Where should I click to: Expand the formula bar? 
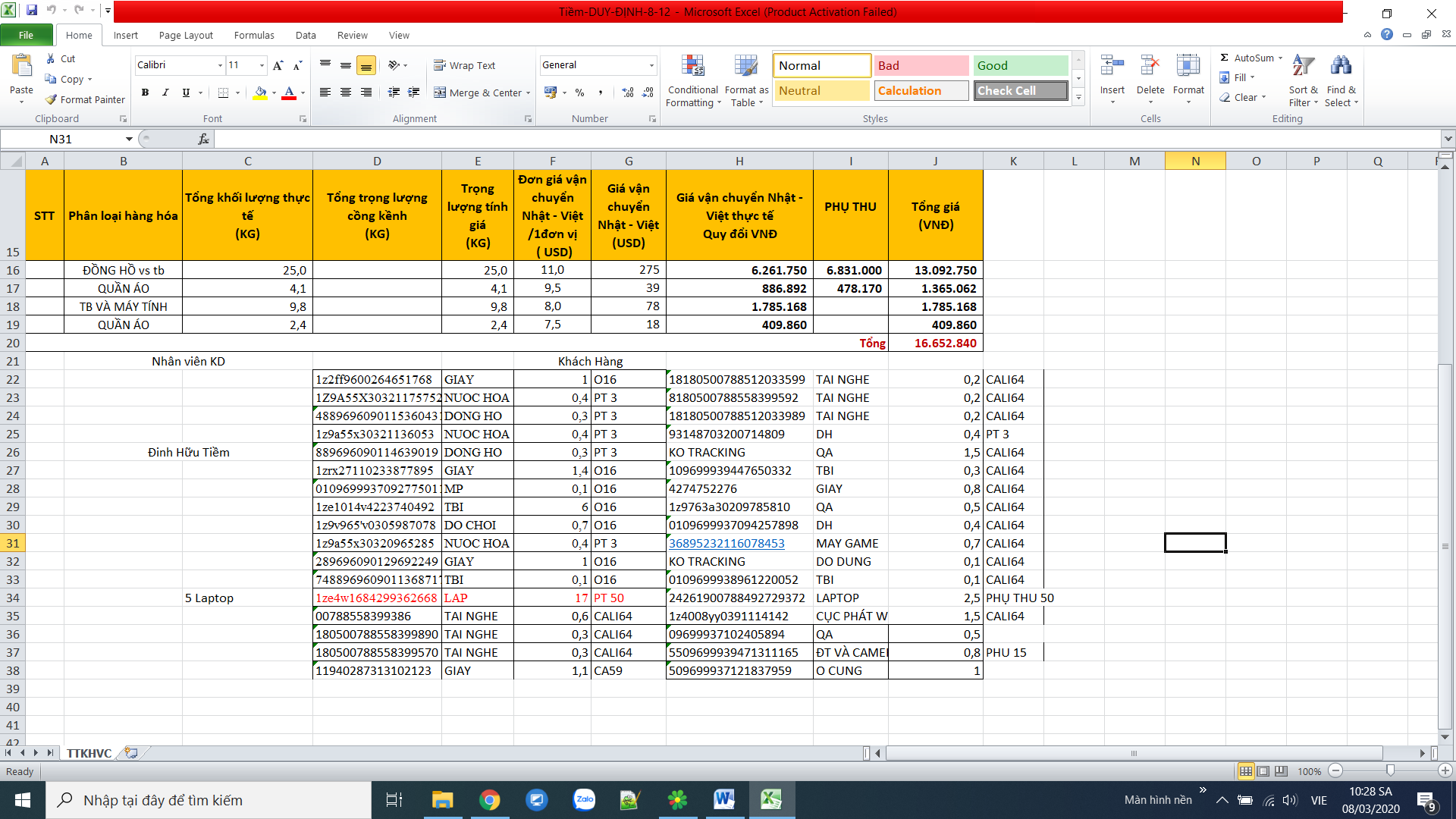[x=1448, y=139]
